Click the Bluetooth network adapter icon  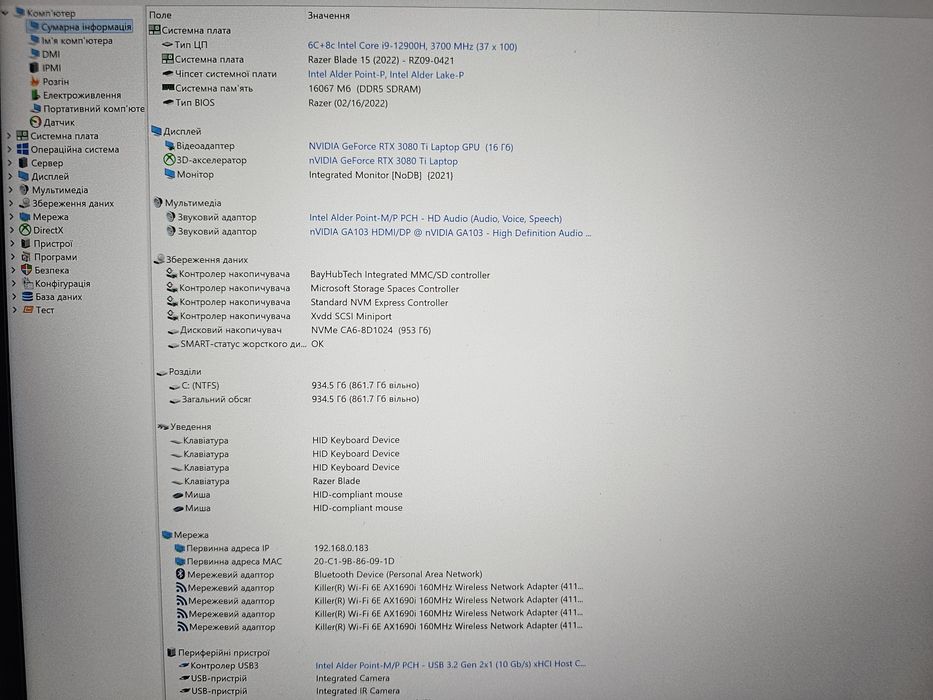(180, 574)
